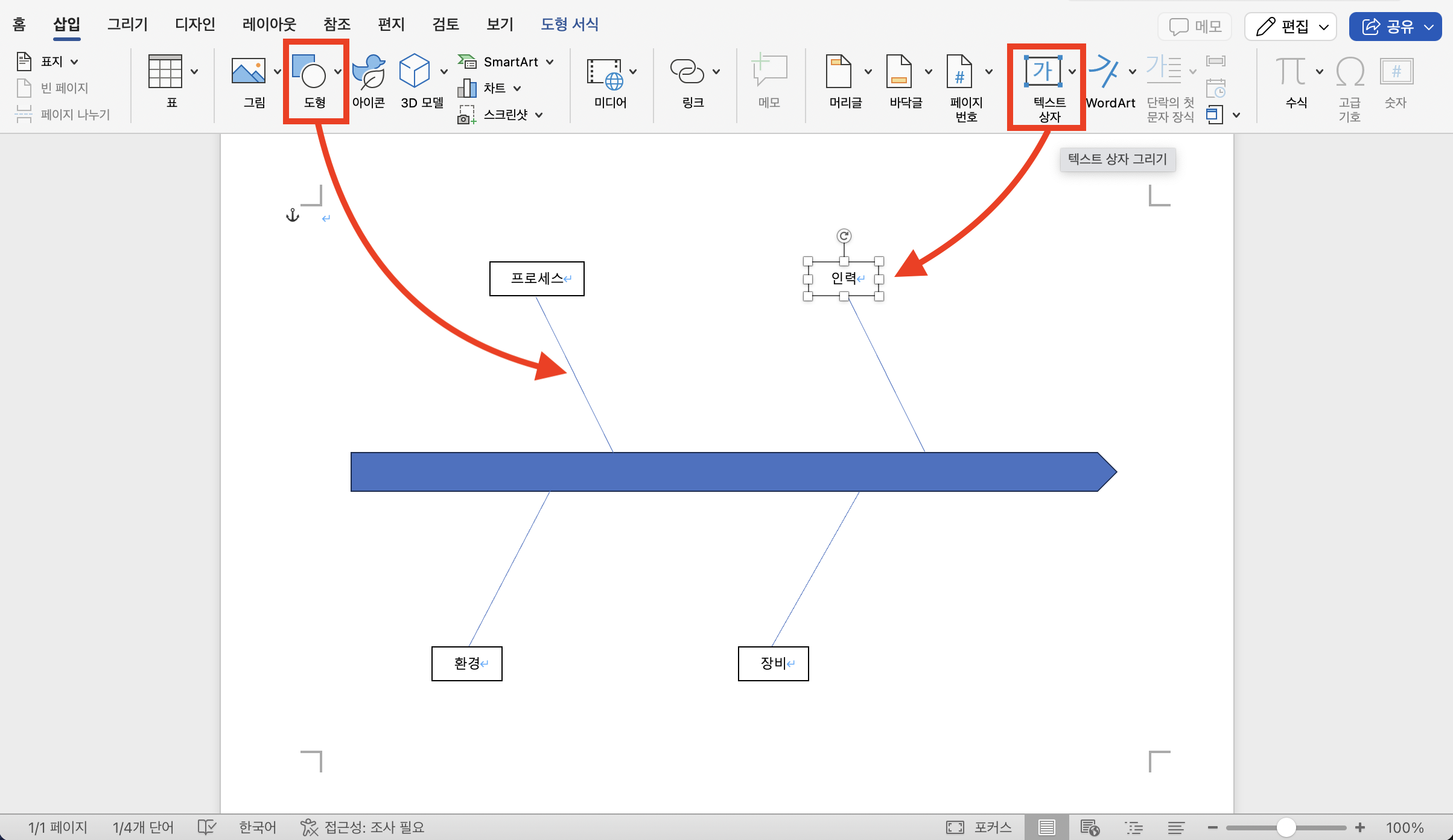Select the blue arrow shape

pos(733,472)
